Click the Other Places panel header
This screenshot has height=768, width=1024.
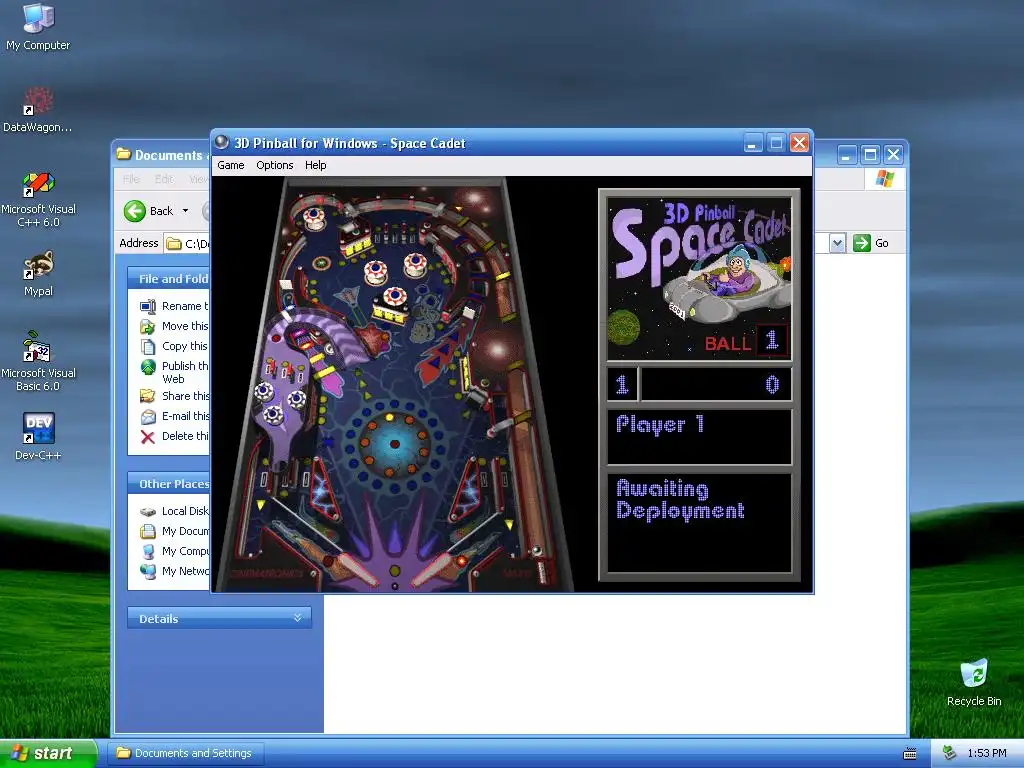[x=168, y=484]
